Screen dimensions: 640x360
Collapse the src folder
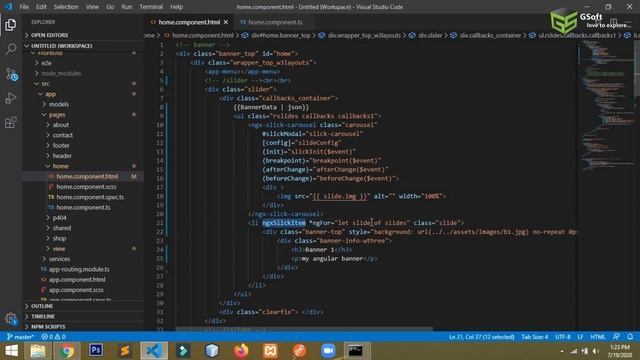pyautogui.click(x=45, y=84)
